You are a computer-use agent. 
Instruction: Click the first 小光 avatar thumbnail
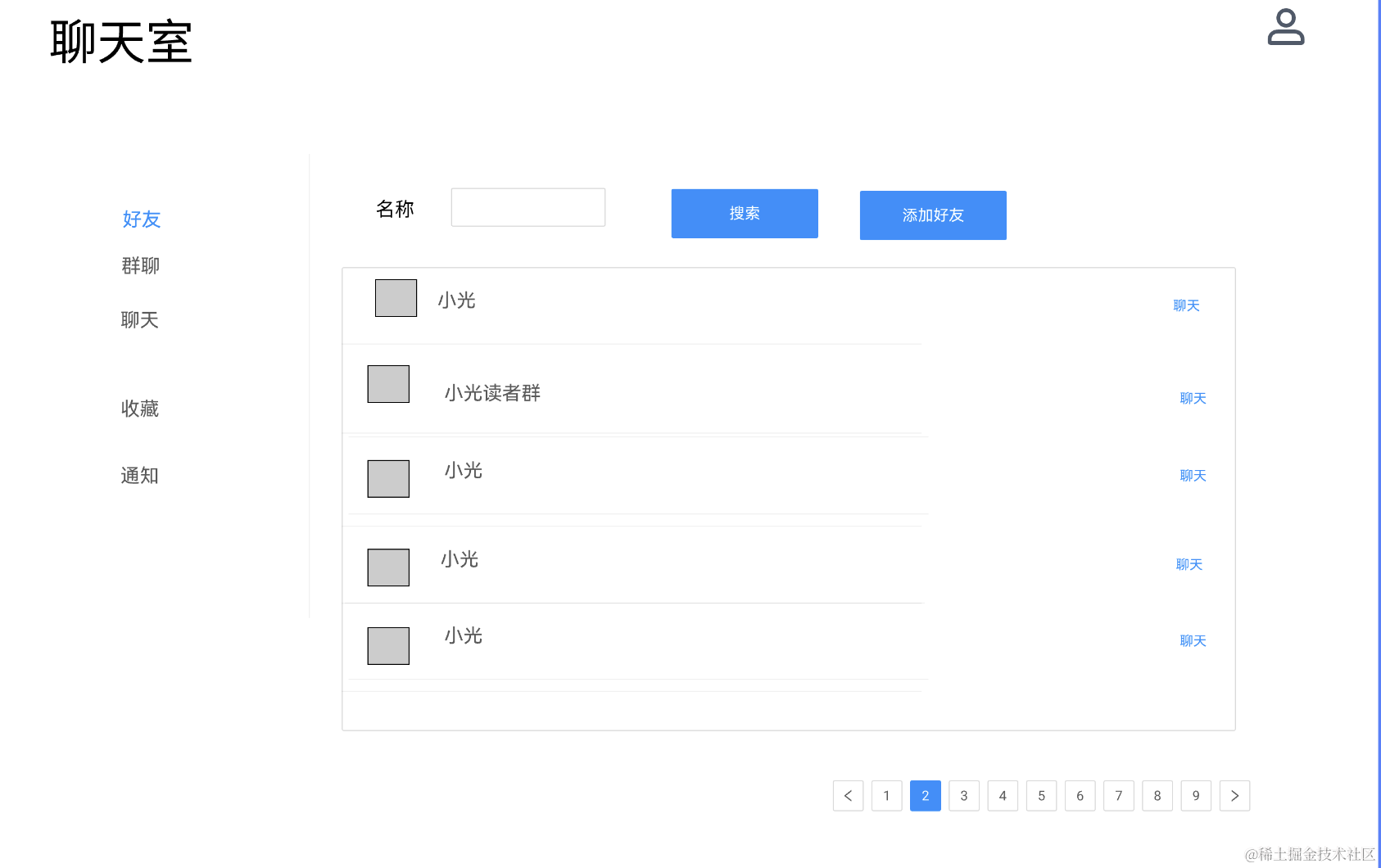click(x=396, y=298)
